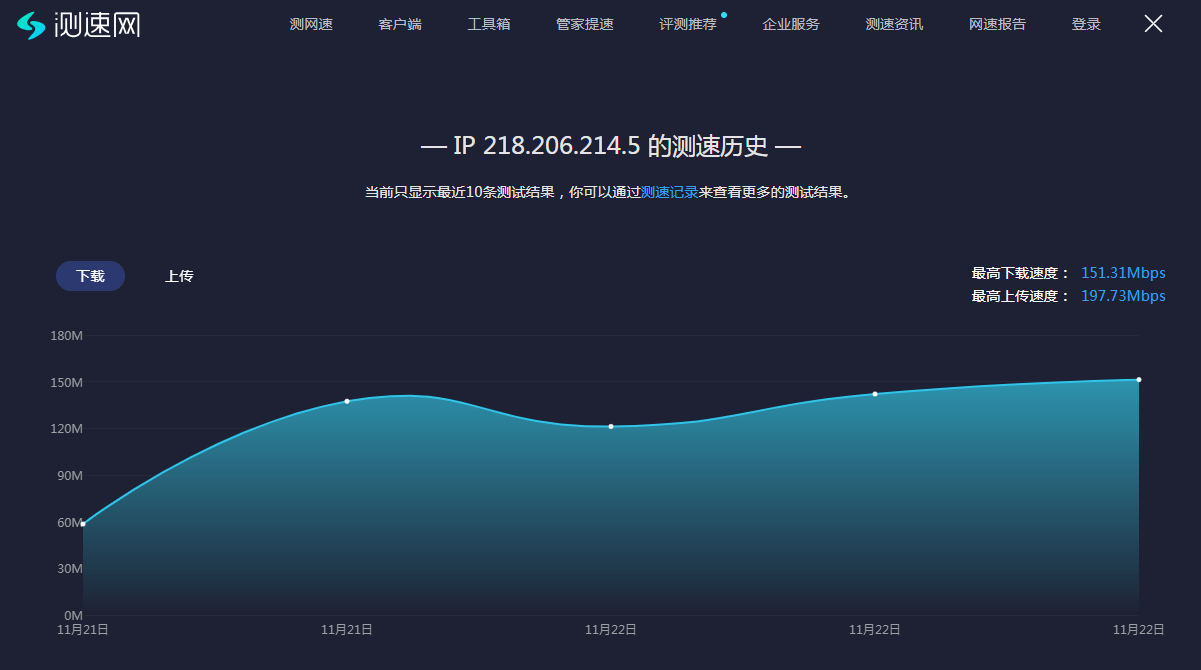
Task: Select 管家提速 in navigation bar
Action: [x=585, y=24]
